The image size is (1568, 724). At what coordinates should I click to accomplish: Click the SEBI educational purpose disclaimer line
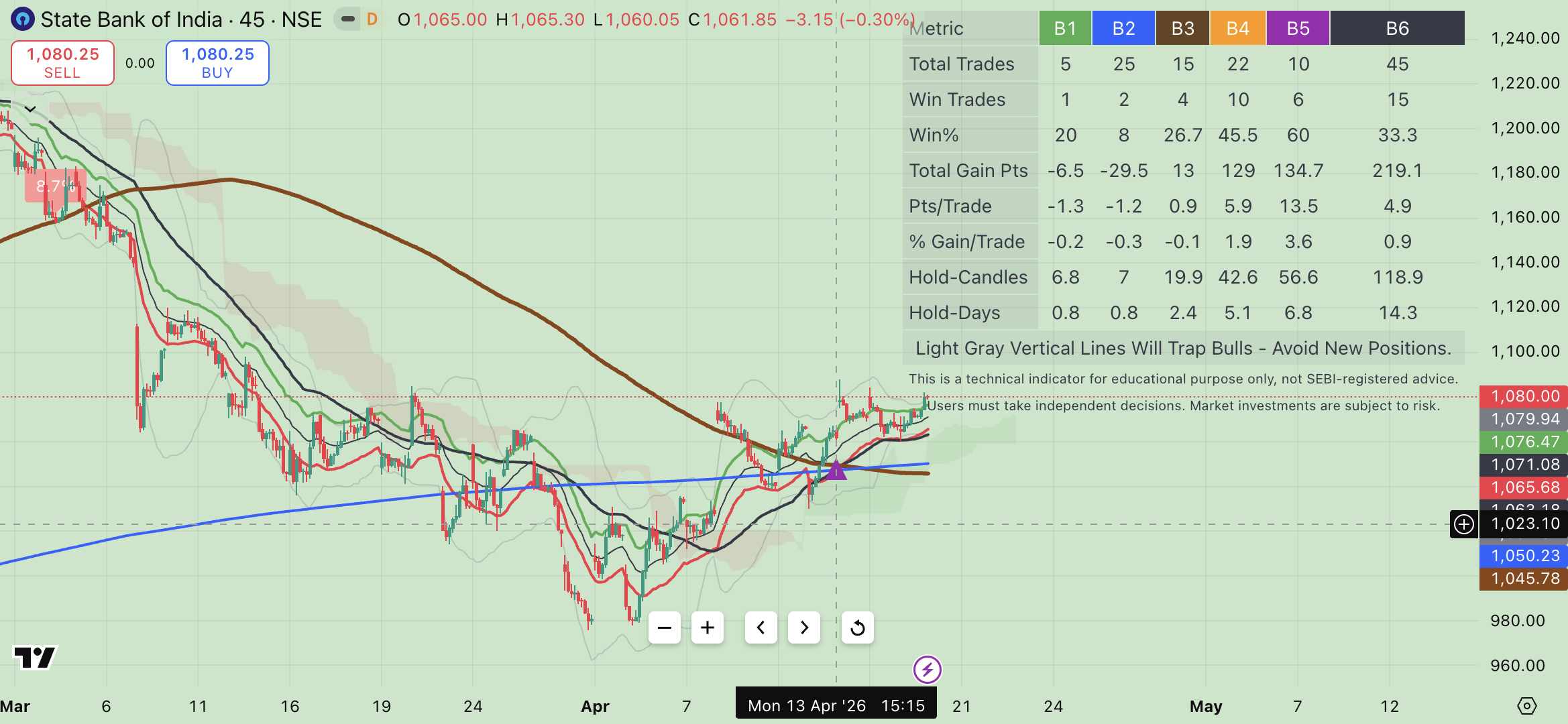pos(1183,379)
